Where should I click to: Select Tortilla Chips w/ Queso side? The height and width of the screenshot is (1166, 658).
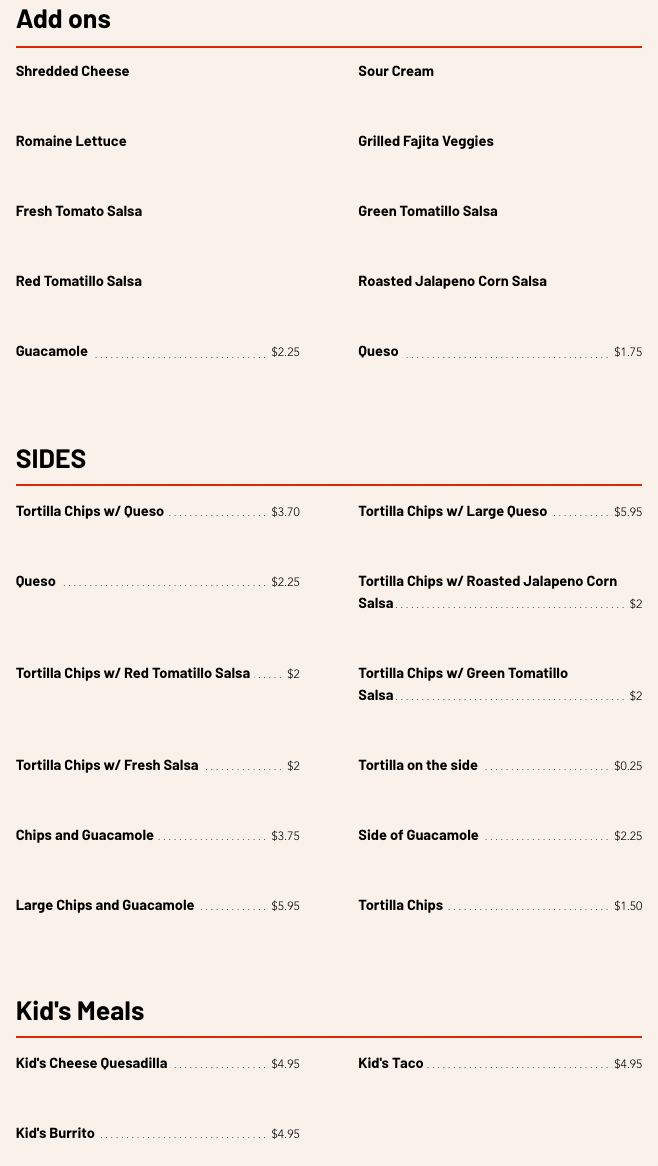click(90, 511)
